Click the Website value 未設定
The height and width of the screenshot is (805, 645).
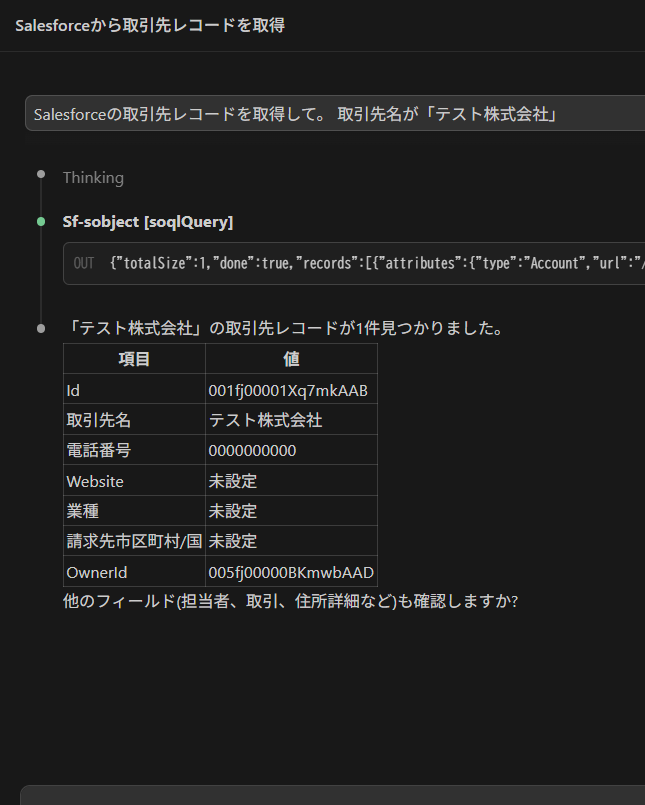233,481
